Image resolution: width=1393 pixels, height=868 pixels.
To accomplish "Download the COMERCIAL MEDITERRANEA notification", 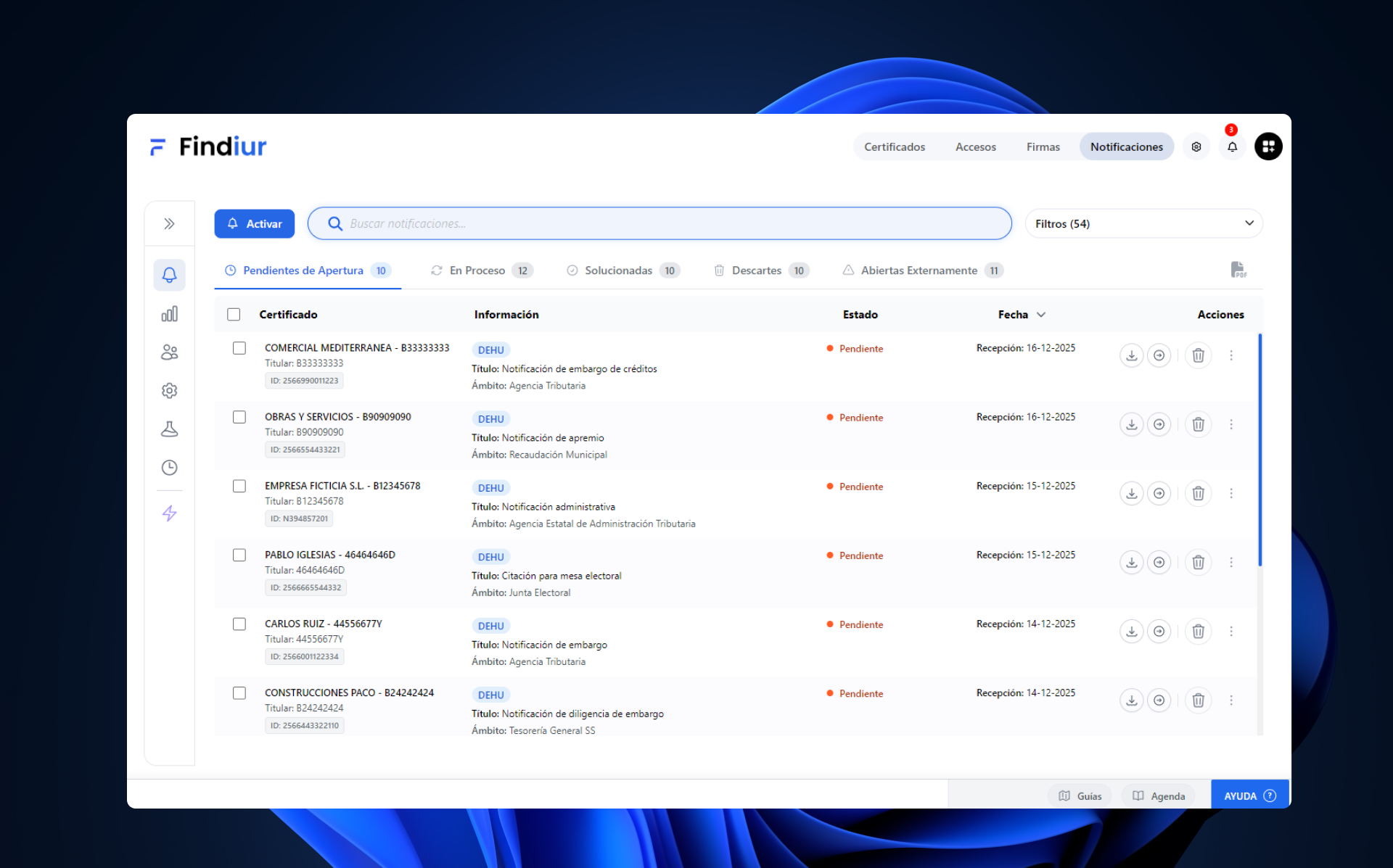I will click(1131, 355).
